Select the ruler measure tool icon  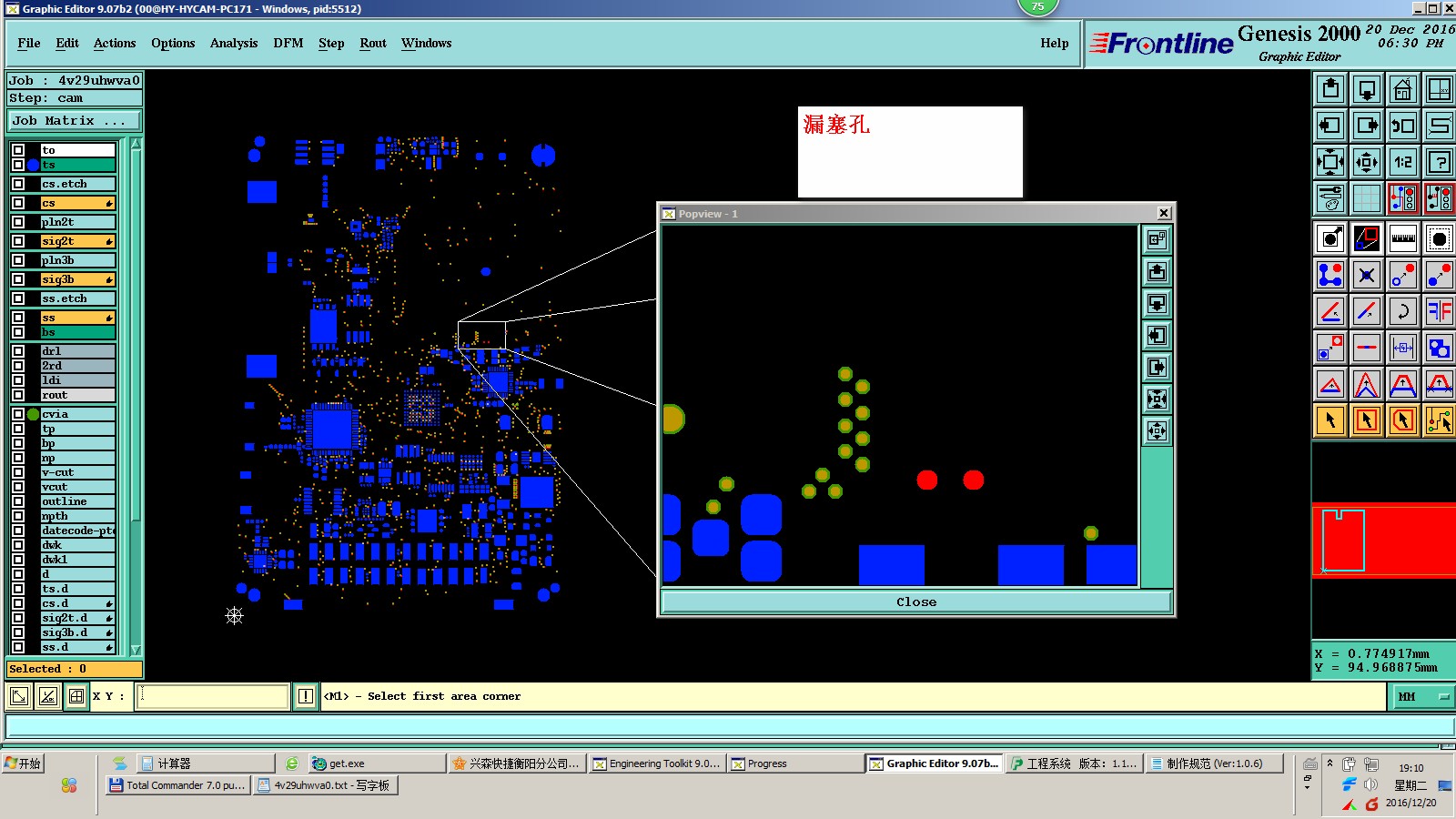[x=1403, y=238]
